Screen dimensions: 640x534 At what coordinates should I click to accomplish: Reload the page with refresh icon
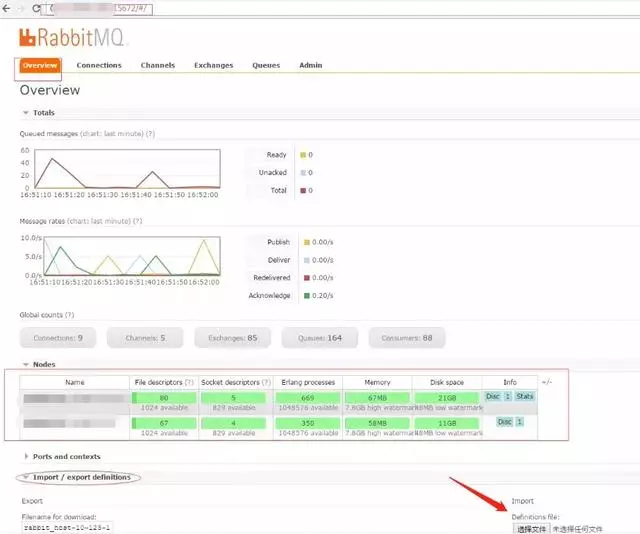coord(36,8)
